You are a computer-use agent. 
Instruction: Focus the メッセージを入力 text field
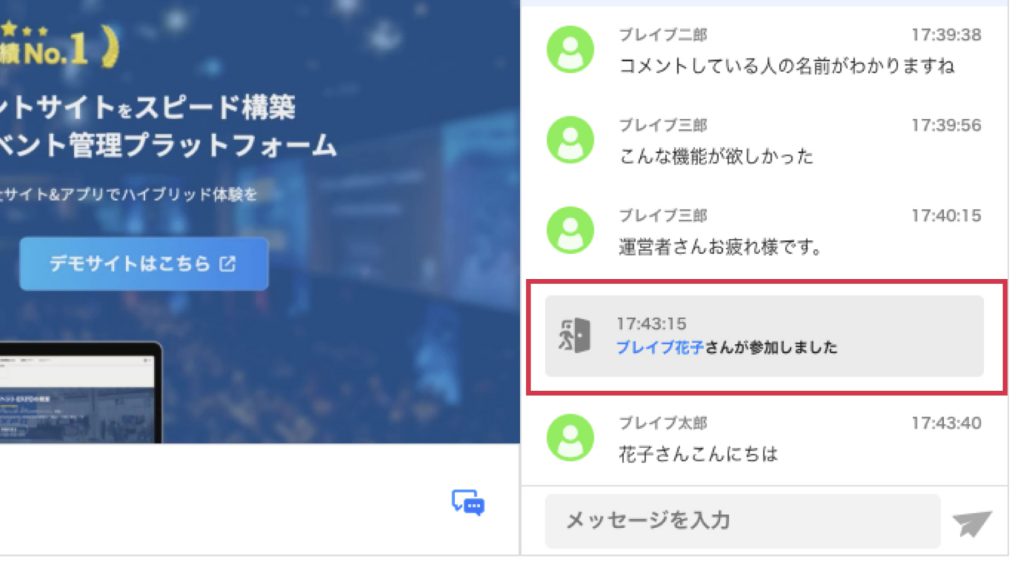coord(743,520)
